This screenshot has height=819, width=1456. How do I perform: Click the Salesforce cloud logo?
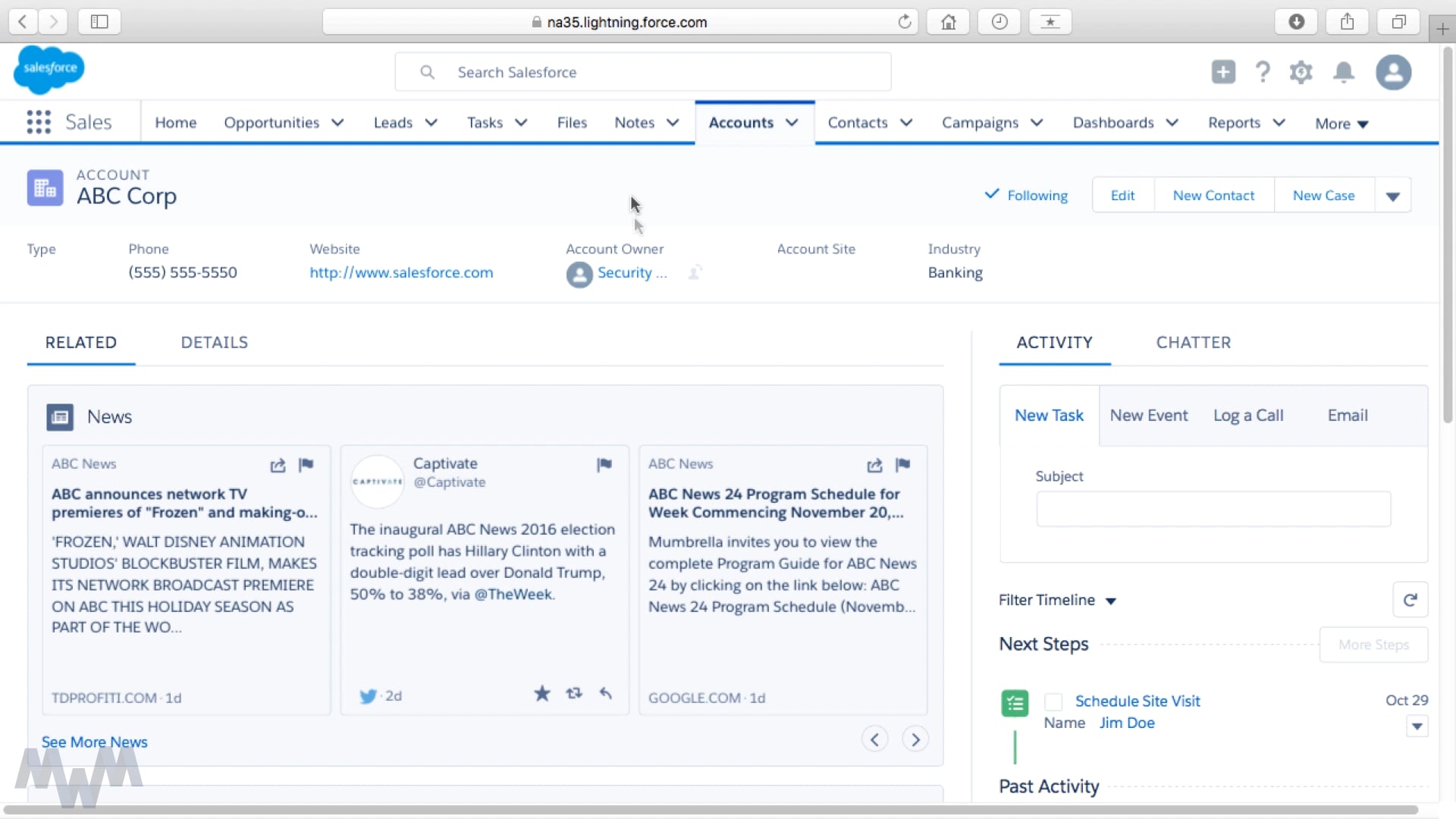[x=49, y=69]
